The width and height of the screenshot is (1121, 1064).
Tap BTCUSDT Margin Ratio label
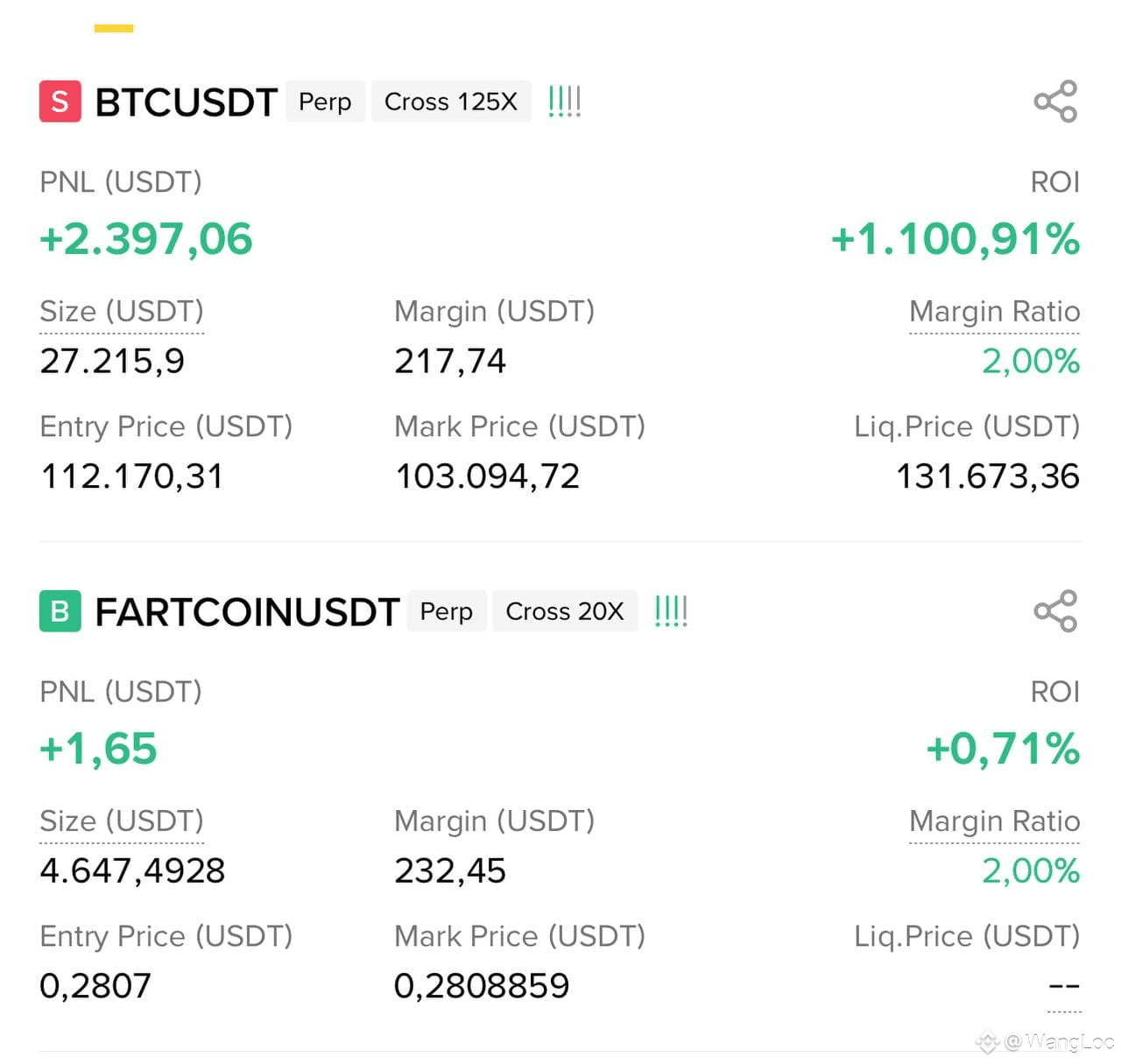(994, 312)
